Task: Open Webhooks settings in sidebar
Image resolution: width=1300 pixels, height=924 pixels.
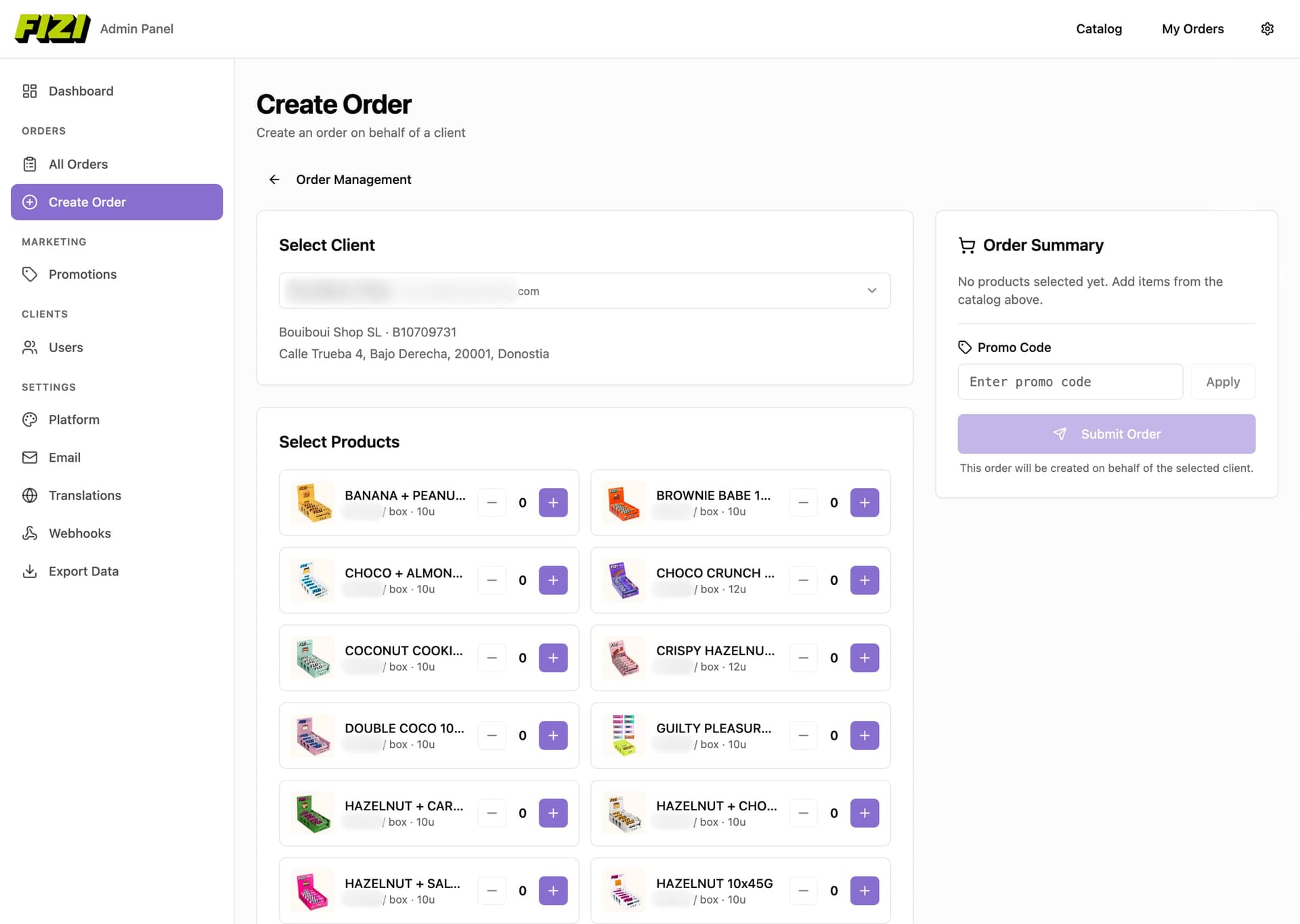Action: coord(79,533)
